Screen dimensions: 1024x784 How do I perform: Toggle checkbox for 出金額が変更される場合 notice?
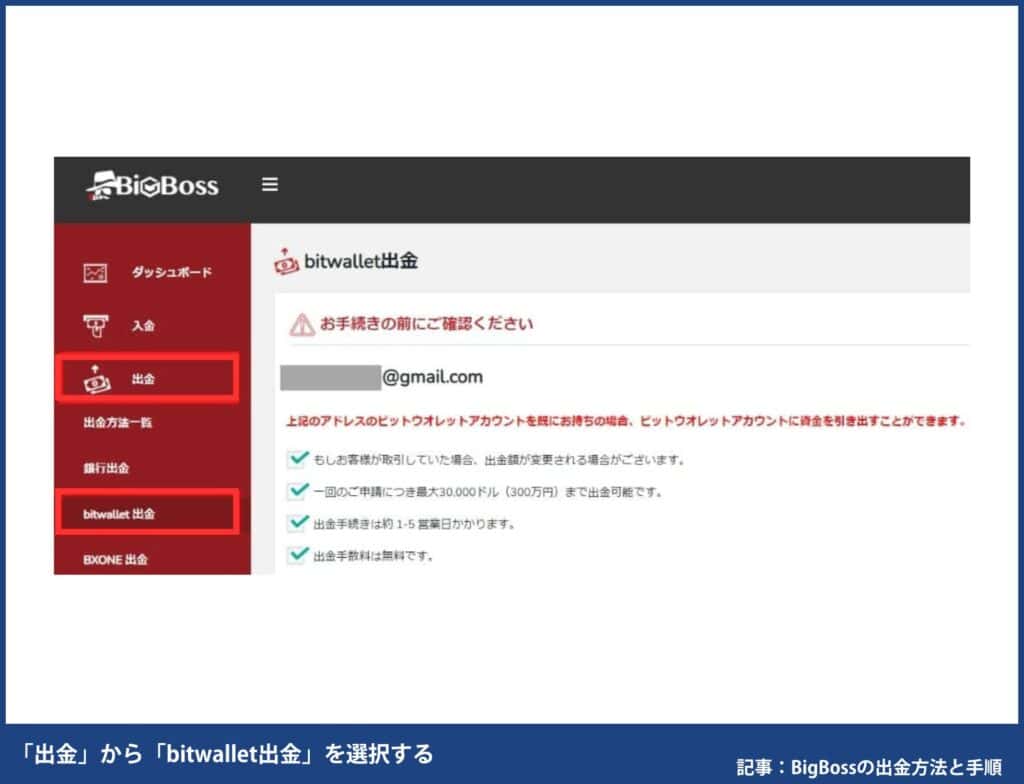[298, 459]
